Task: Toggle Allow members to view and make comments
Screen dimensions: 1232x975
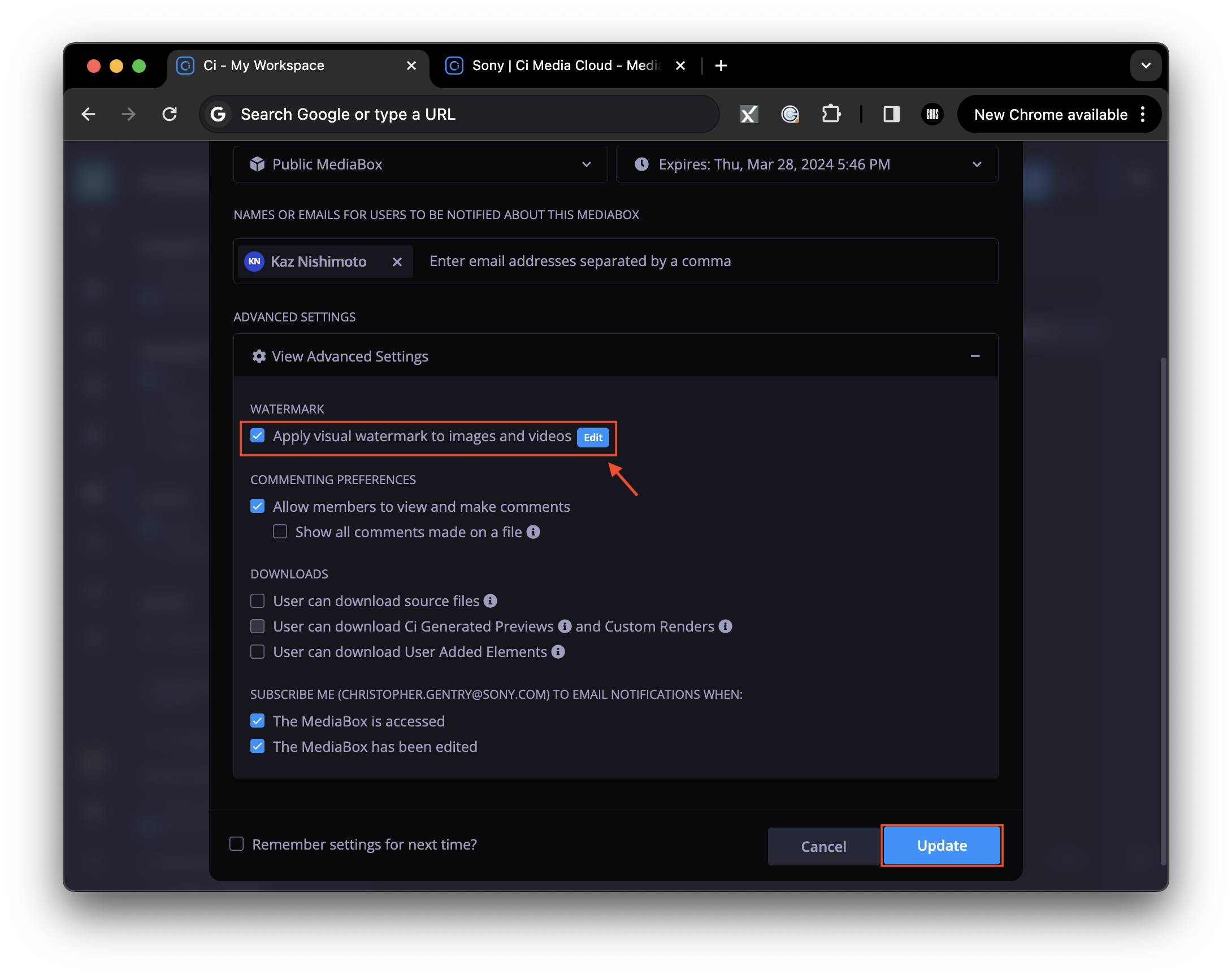Action: [x=258, y=506]
